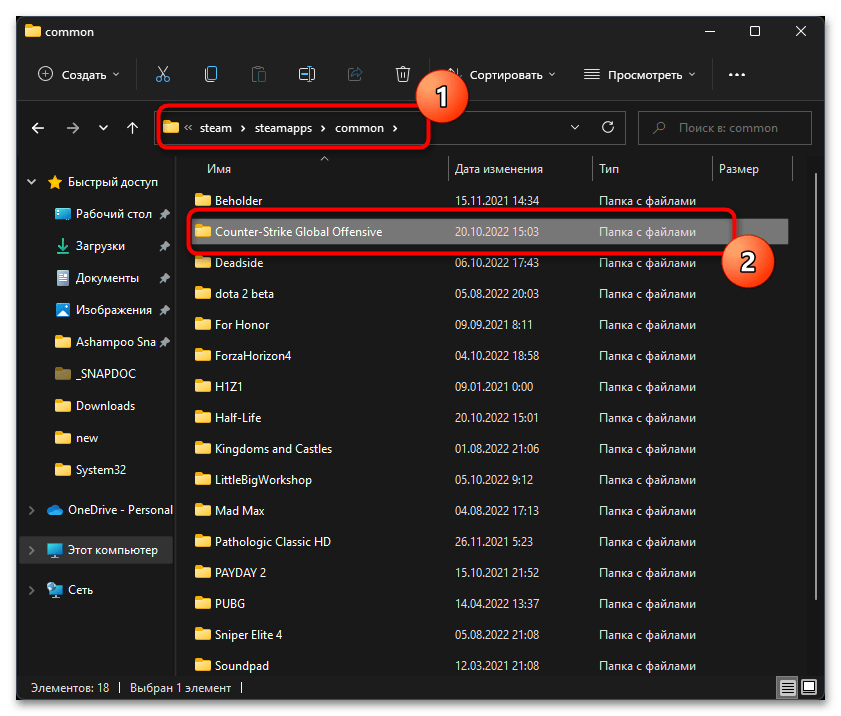
Task: Switch to details view icon in status bar
Action: [787, 687]
